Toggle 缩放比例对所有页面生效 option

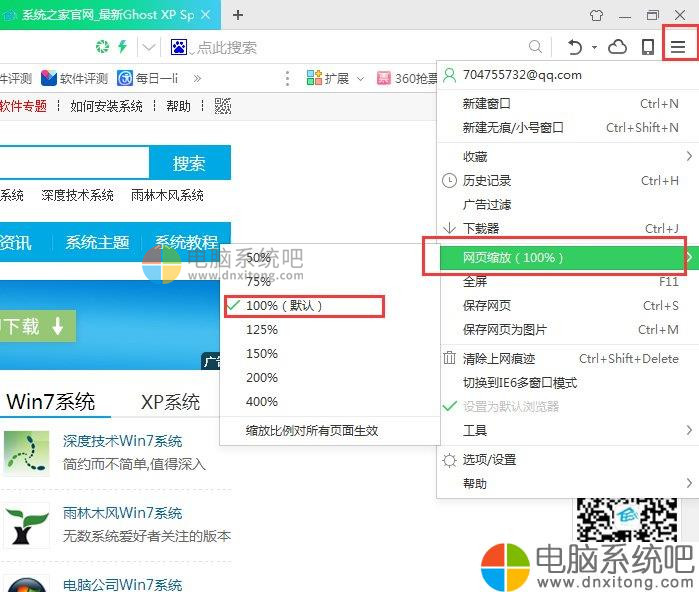click(x=330, y=431)
